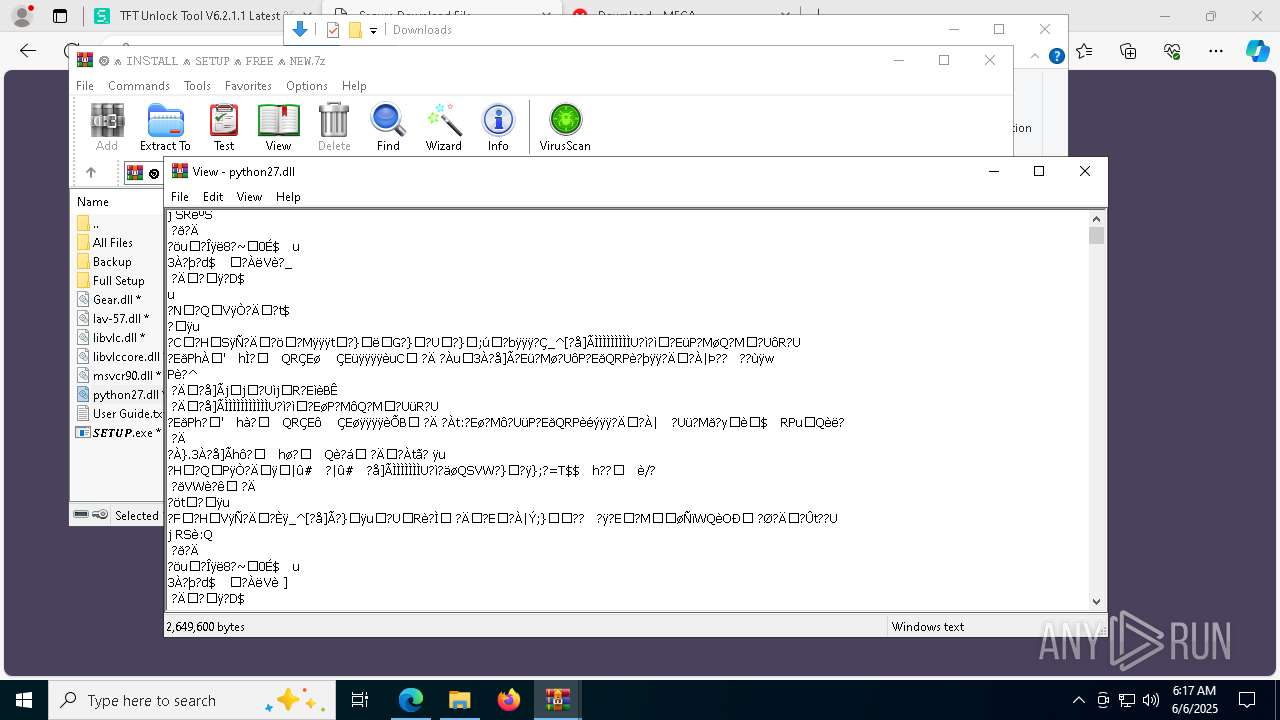Click the viewer scrollbar up arrow
Viewport: 1280px width, 720px height.
point(1097,218)
